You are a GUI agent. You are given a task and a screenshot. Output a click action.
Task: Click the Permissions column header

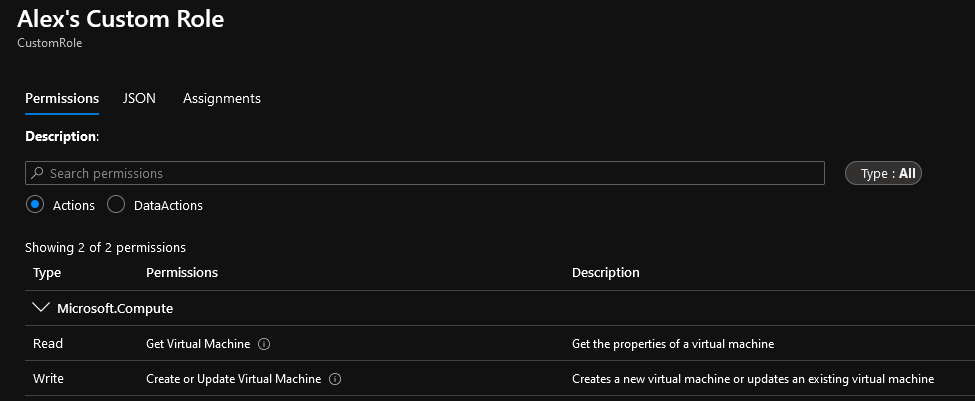pos(182,272)
